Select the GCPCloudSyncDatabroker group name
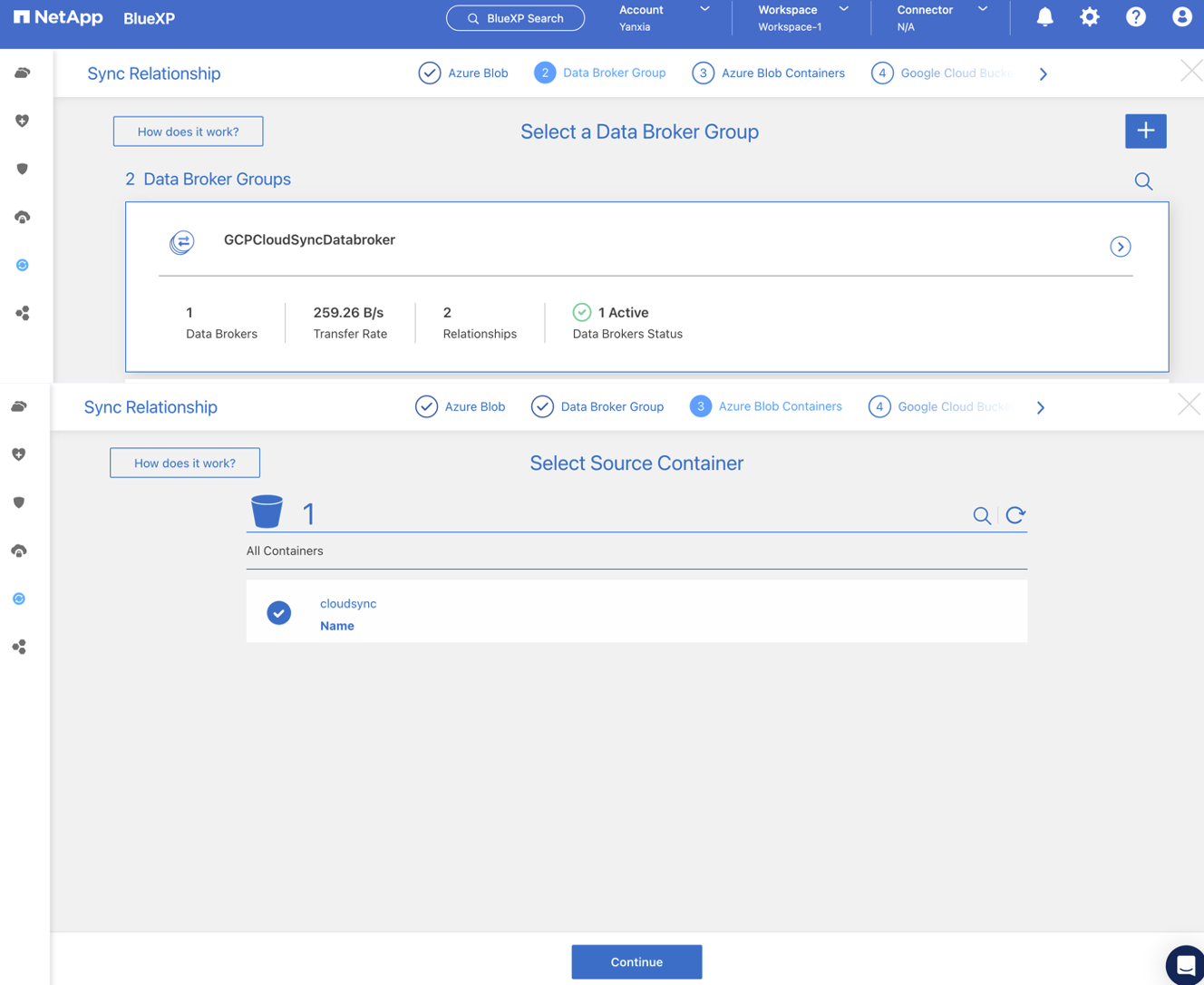This screenshot has width=1204, height=985. coord(309,239)
